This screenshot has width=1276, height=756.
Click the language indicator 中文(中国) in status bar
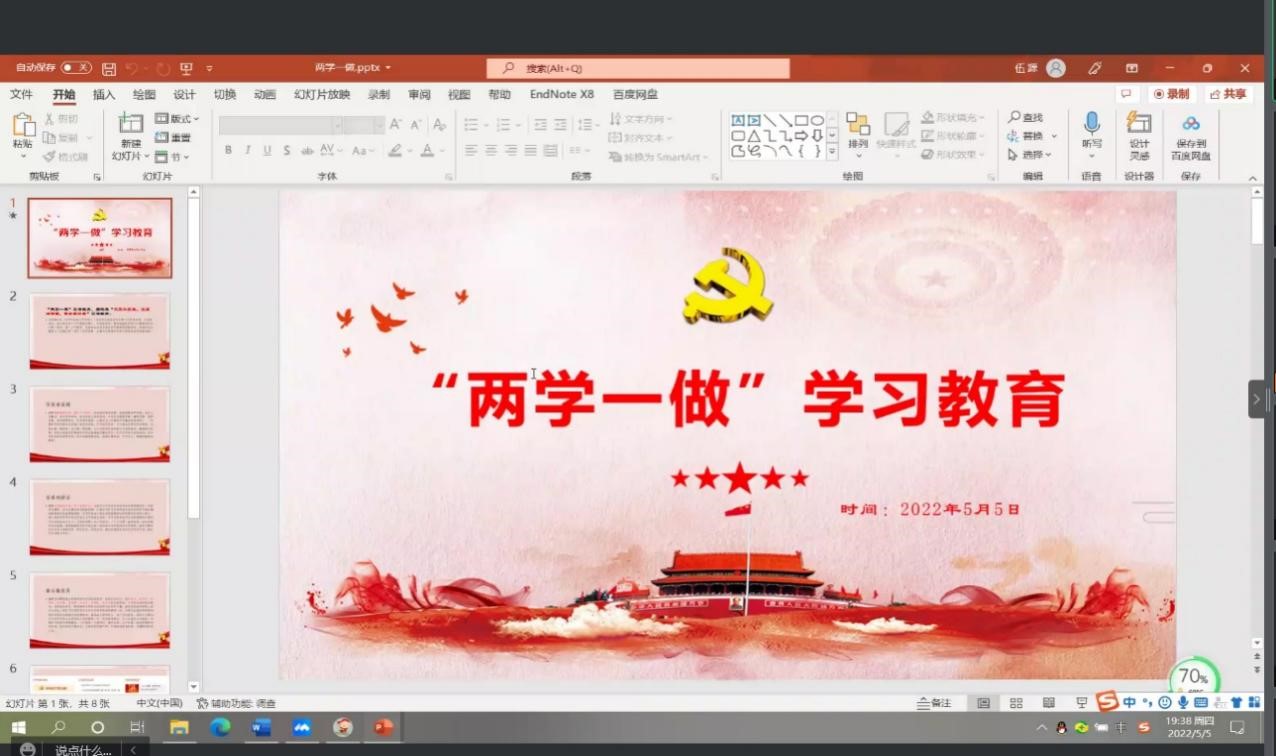pos(159,703)
